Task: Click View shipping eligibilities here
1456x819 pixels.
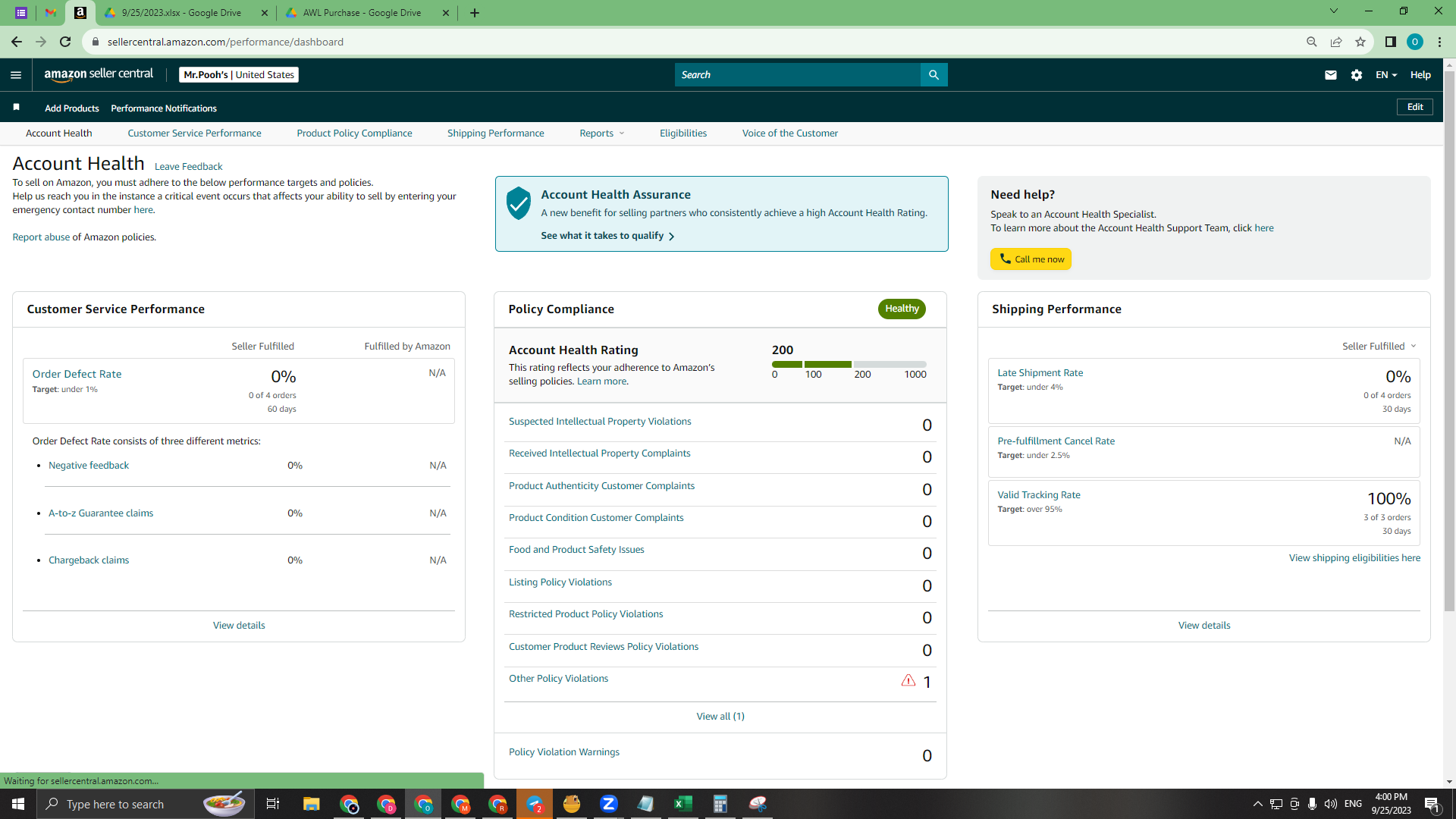Action: [1354, 558]
